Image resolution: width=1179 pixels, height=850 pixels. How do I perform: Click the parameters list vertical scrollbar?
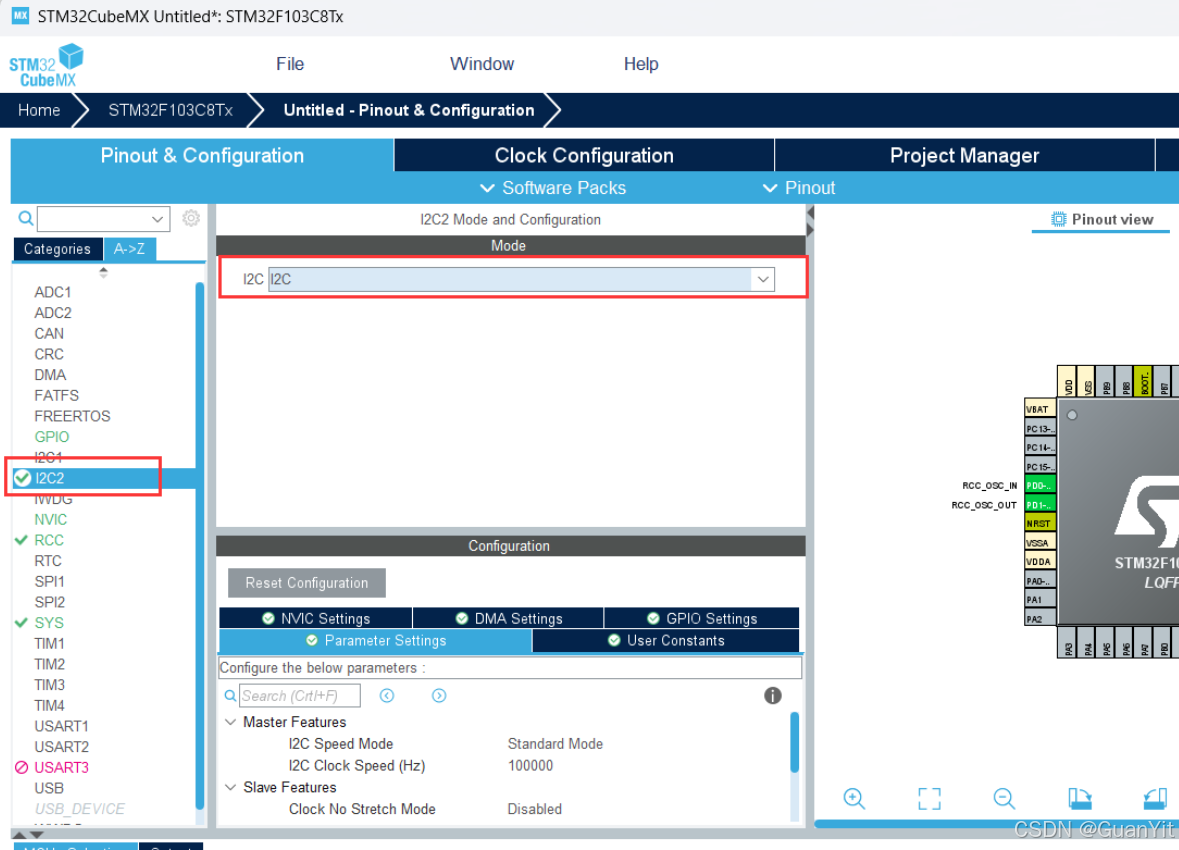(x=795, y=742)
